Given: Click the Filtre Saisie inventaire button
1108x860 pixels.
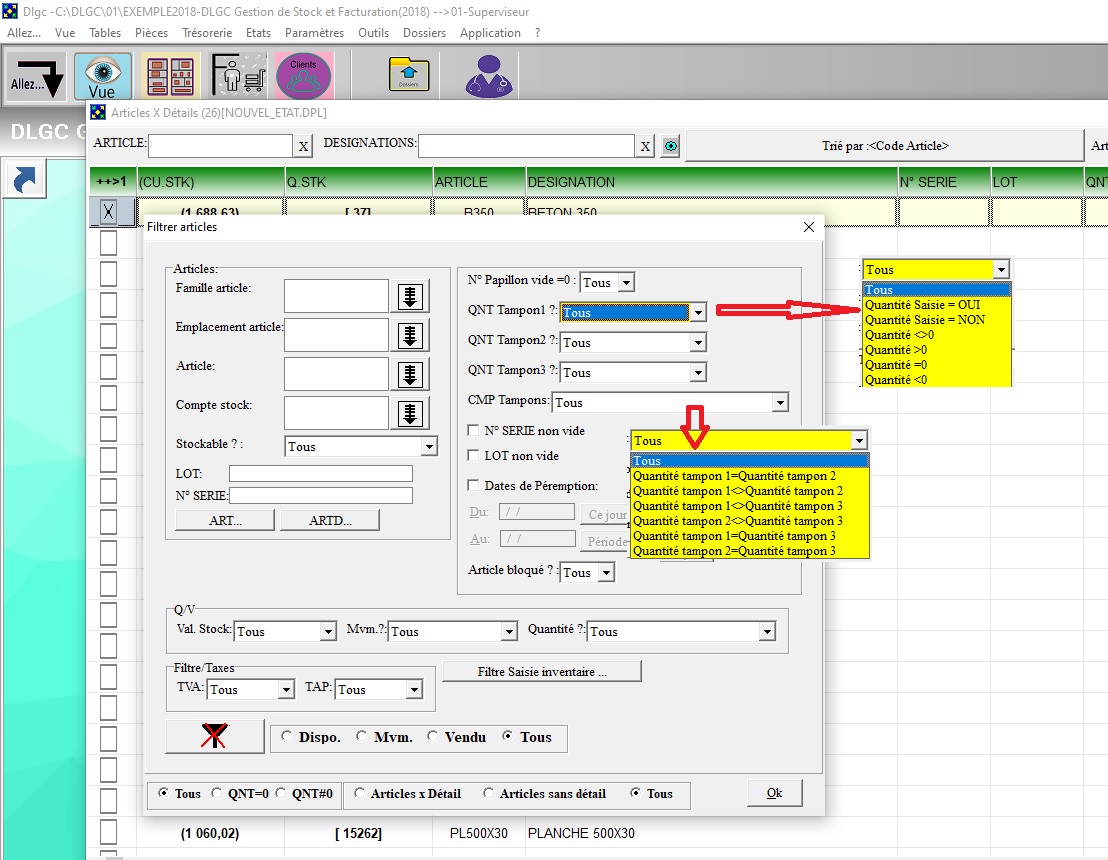Looking at the screenshot, I should click(x=541, y=672).
